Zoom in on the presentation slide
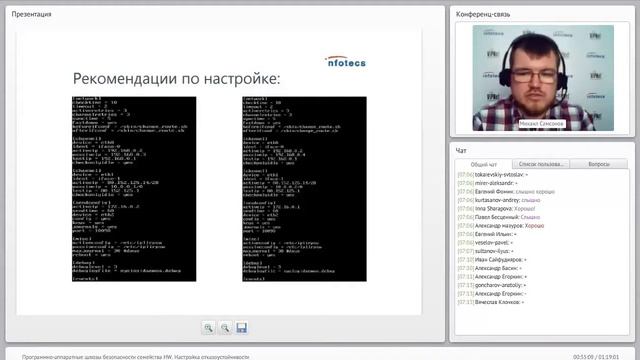The width and height of the screenshot is (640, 360). coord(208,328)
